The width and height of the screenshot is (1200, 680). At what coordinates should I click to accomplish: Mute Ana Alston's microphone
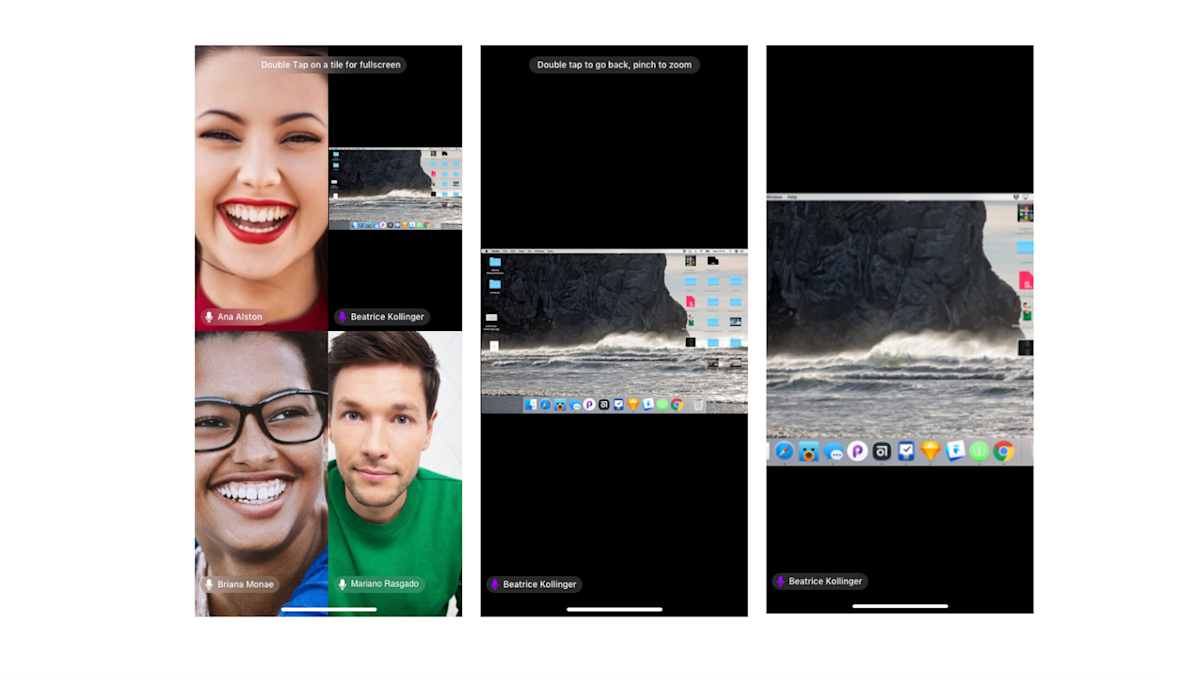pyautogui.click(x=210, y=316)
